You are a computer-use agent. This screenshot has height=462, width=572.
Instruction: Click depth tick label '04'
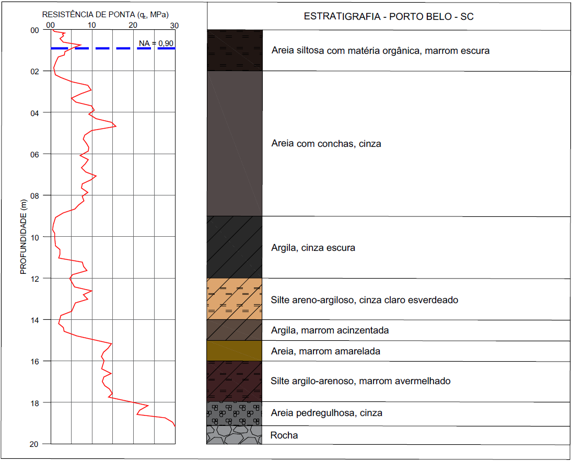coord(35,113)
